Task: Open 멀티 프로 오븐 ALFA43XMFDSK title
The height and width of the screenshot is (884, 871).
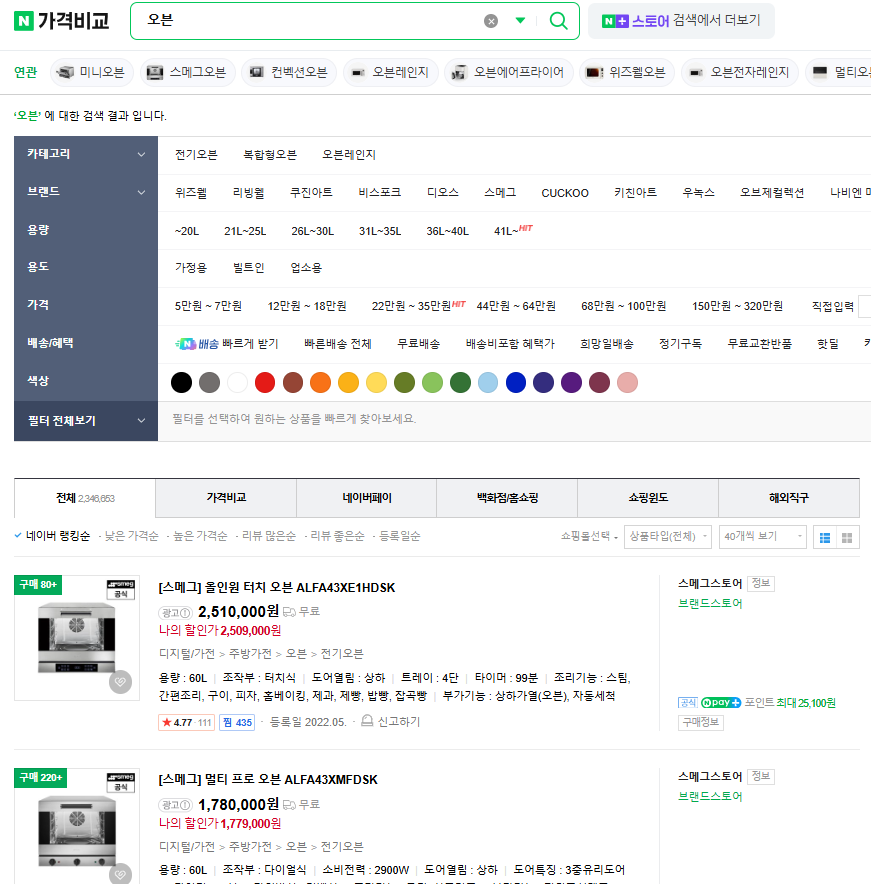Action: click(x=268, y=780)
